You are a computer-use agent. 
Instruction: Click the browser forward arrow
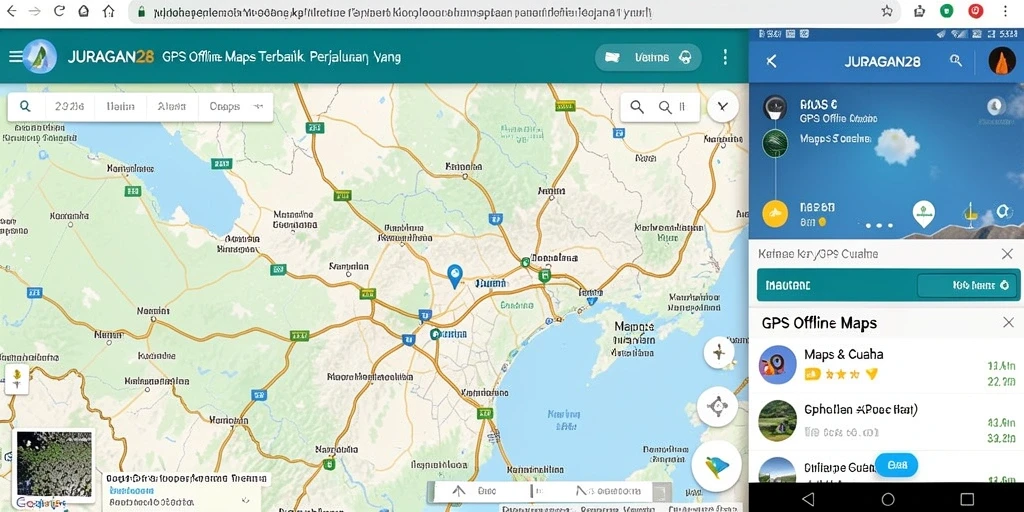[35, 11]
